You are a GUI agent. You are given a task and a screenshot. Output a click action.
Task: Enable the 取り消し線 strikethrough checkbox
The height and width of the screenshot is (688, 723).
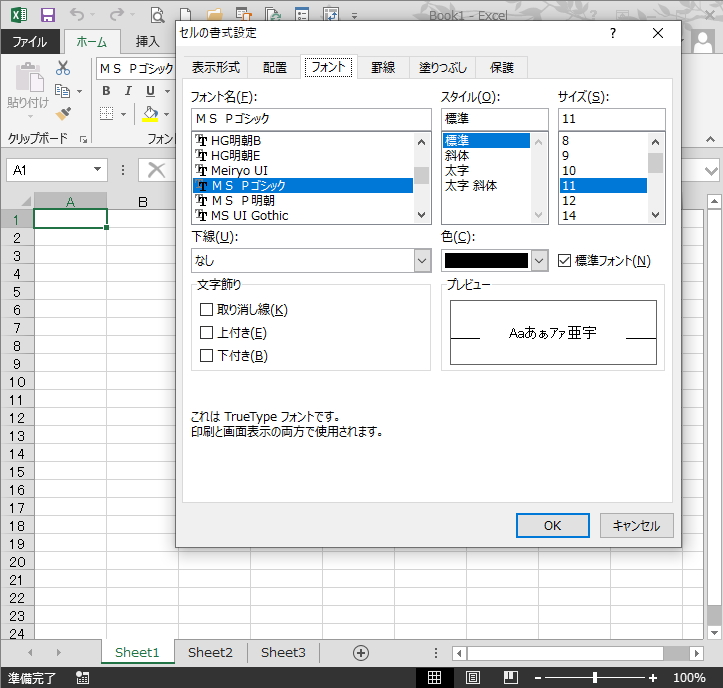pos(206,309)
